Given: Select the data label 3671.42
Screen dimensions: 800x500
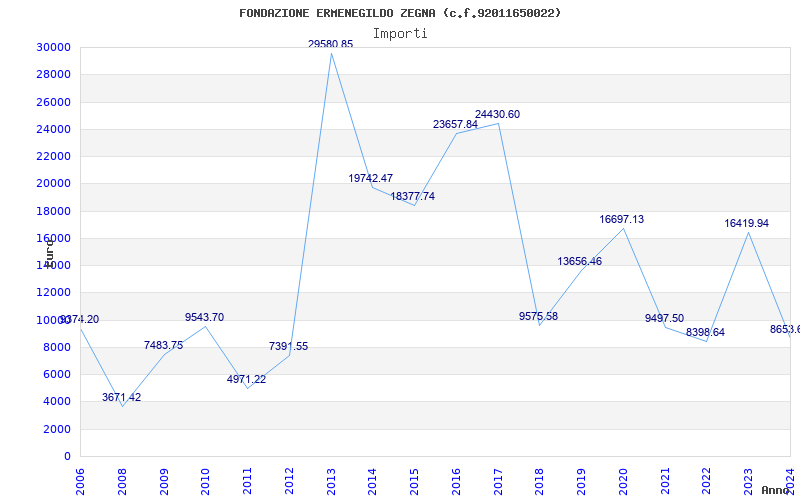Looking at the screenshot, I should pos(121,397).
